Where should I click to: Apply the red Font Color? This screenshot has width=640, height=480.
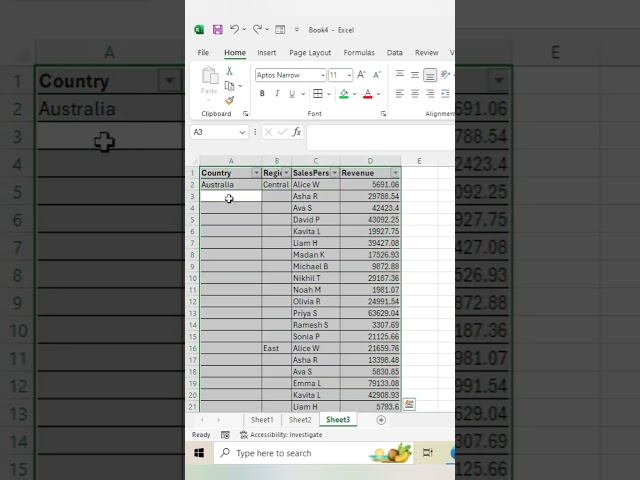368,94
